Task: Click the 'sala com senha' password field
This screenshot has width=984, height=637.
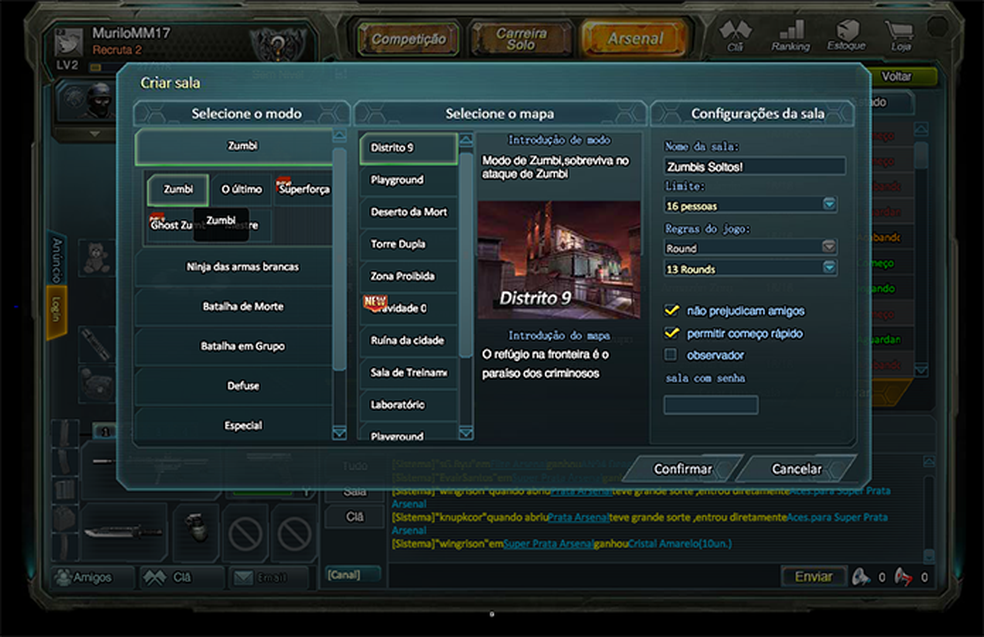Action: [710, 405]
